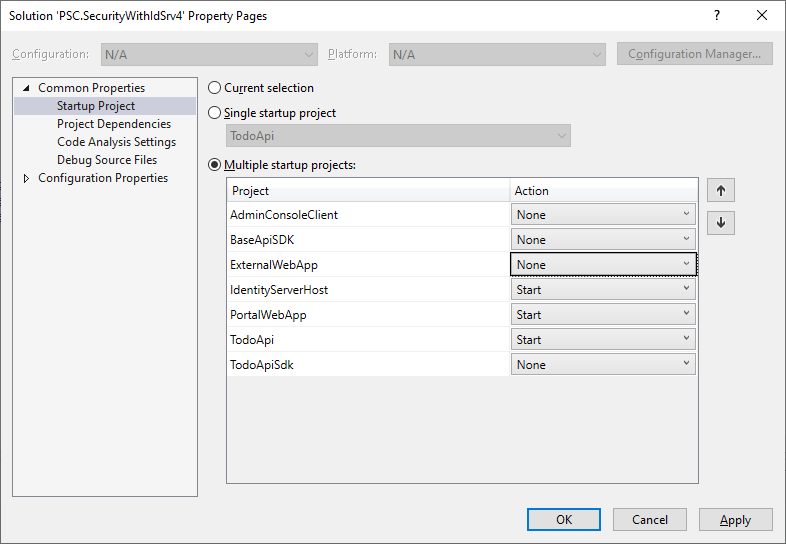The height and width of the screenshot is (544, 786).
Task: Select the TodoApi project row in the list
Action: [368, 340]
